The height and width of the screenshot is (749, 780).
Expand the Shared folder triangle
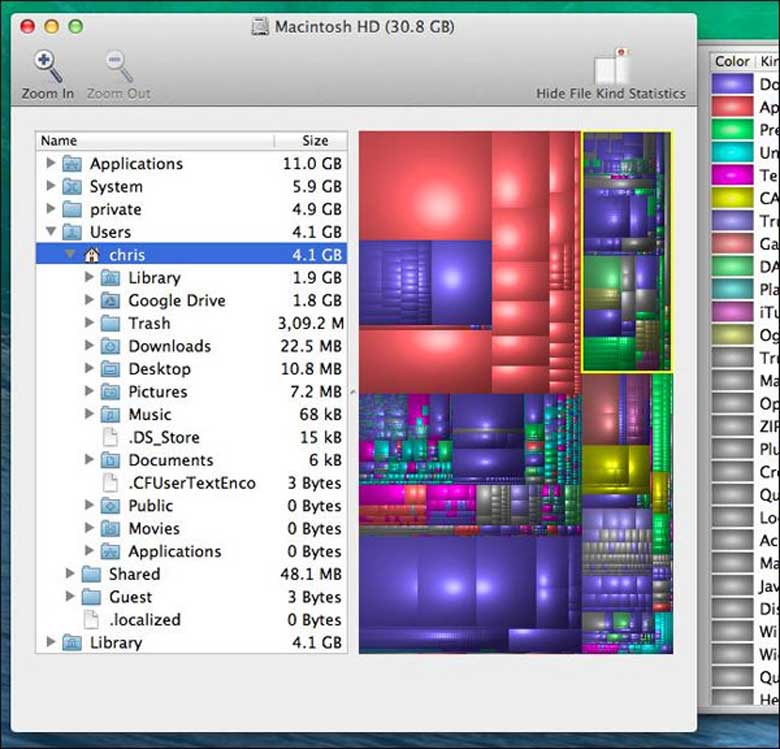70,574
